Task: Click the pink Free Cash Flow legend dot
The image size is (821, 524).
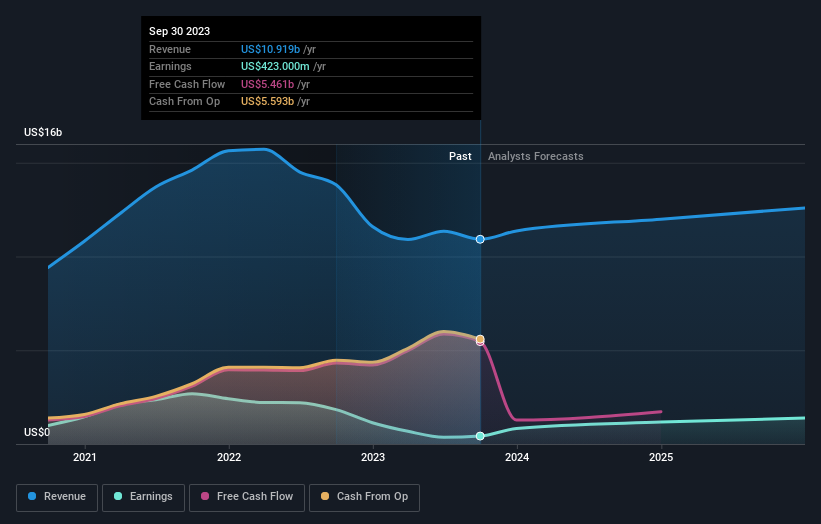Action: (x=205, y=496)
